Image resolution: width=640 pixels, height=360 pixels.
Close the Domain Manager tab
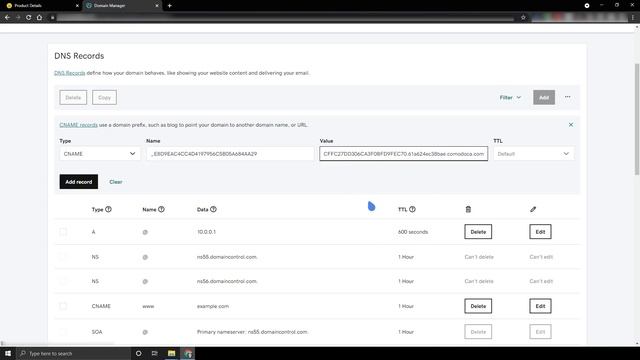click(157, 6)
